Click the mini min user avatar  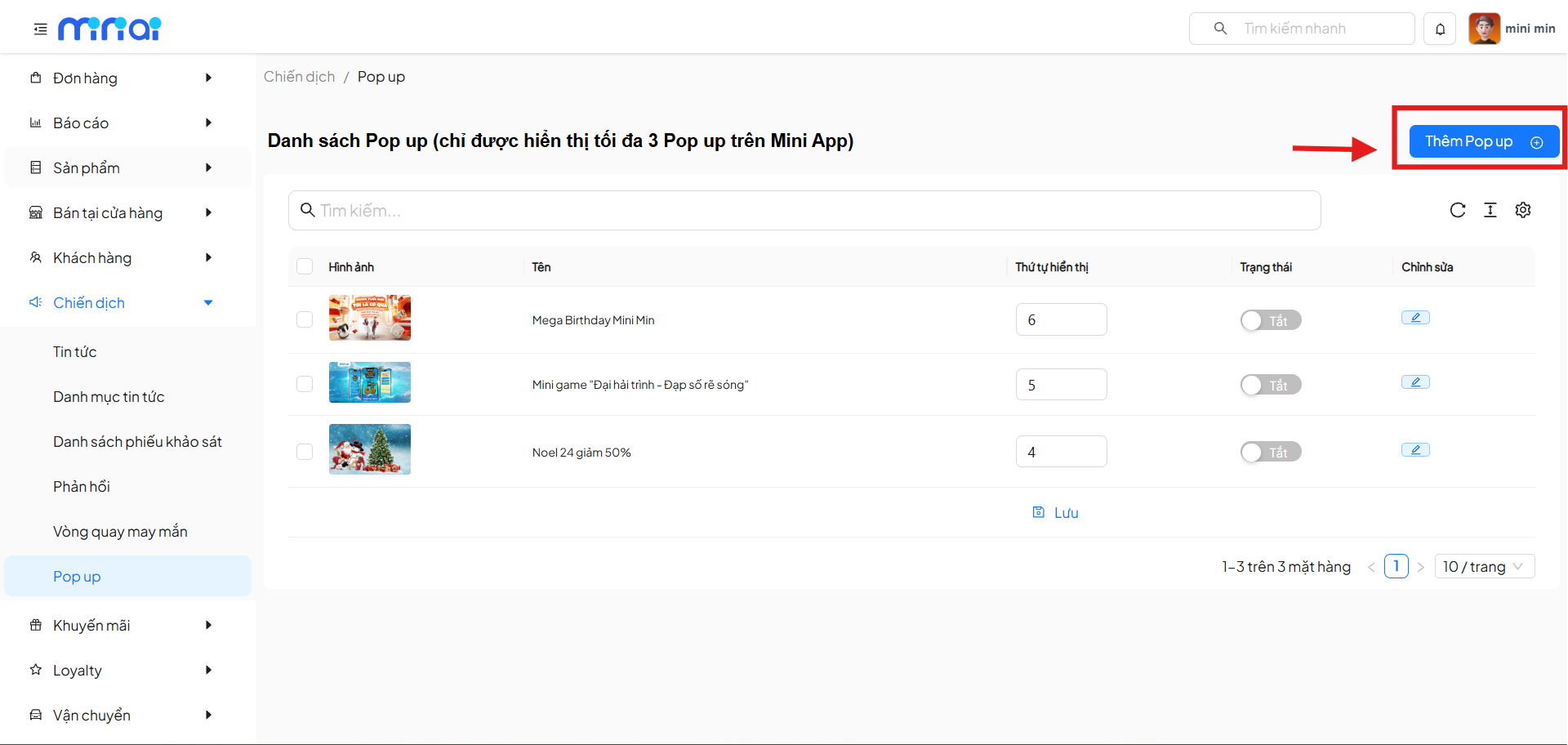(1483, 29)
